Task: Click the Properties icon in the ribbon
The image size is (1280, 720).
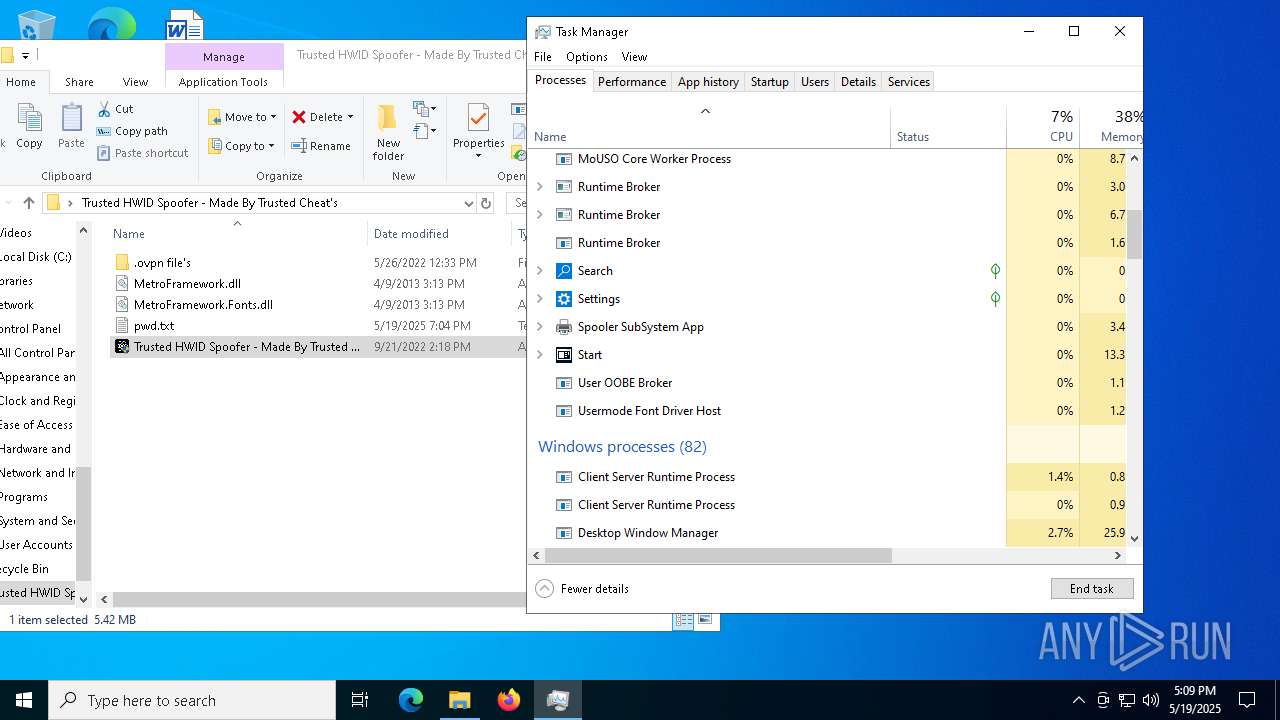Action: coord(478,130)
